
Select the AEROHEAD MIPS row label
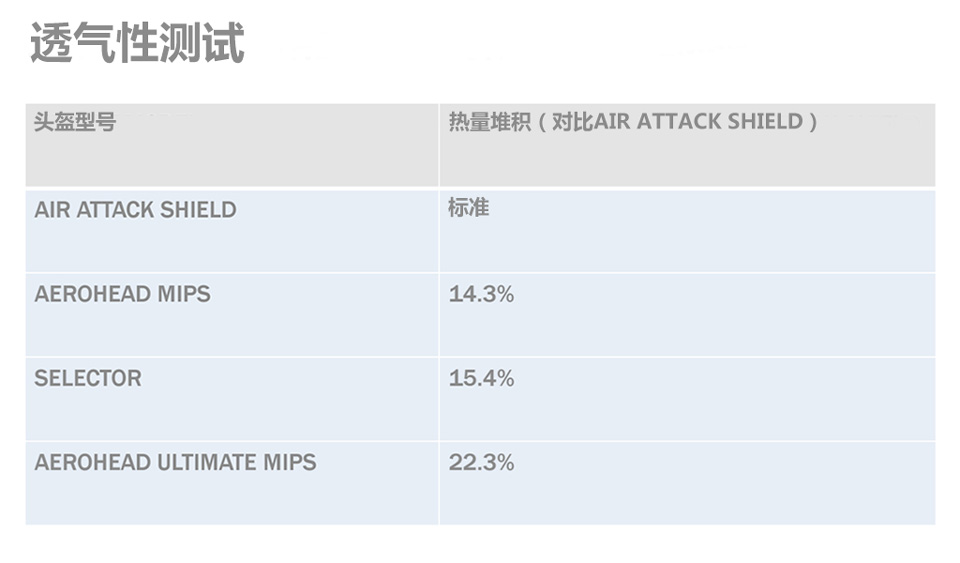(122, 294)
